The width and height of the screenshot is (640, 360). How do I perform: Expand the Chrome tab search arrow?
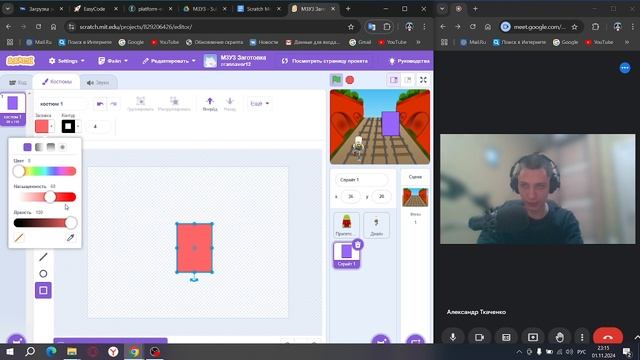point(8,9)
